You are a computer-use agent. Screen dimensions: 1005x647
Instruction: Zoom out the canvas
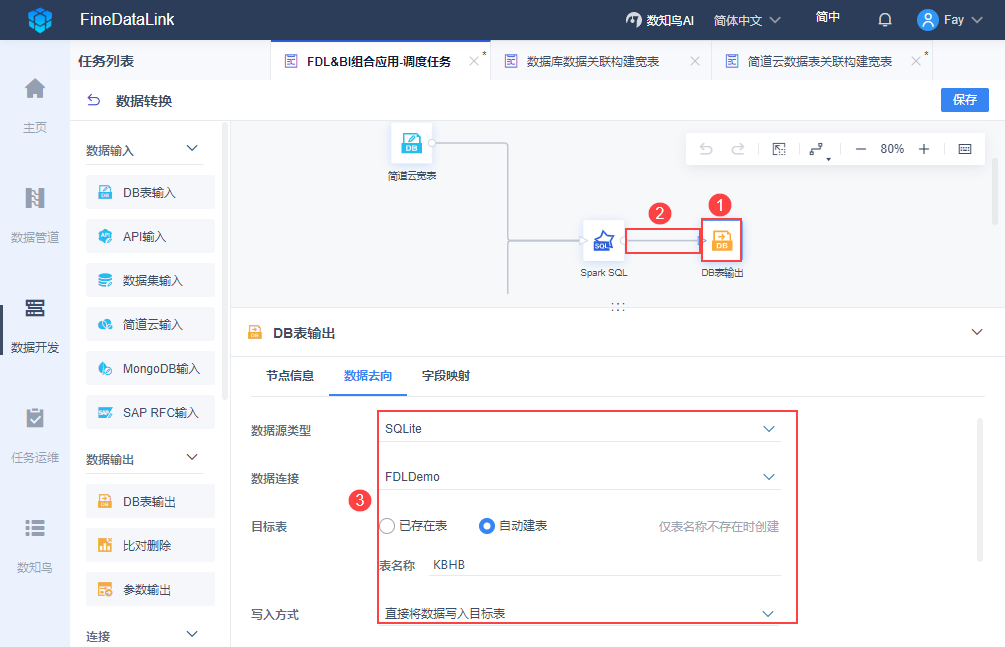pos(861,149)
